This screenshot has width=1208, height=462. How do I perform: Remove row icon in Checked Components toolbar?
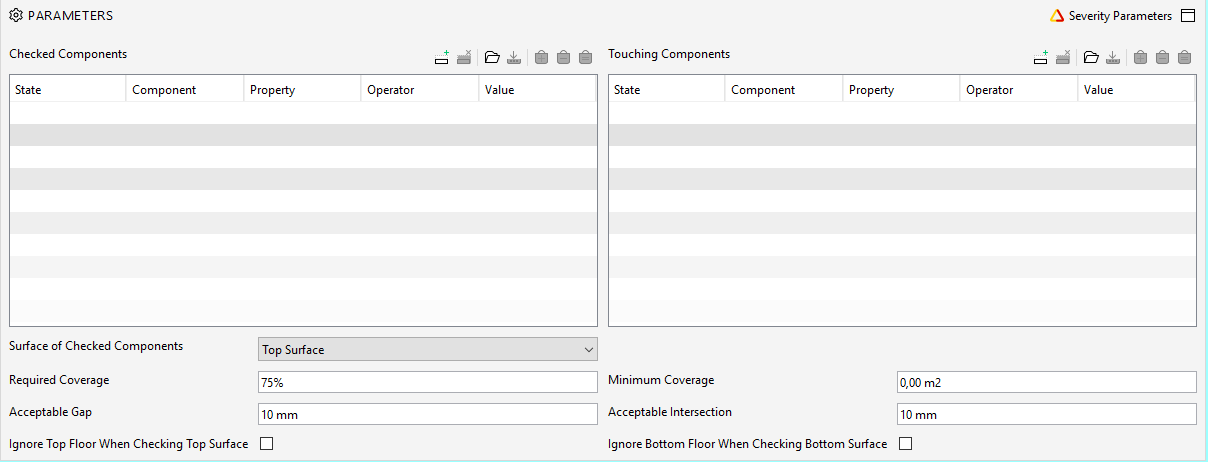tap(464, 57)
